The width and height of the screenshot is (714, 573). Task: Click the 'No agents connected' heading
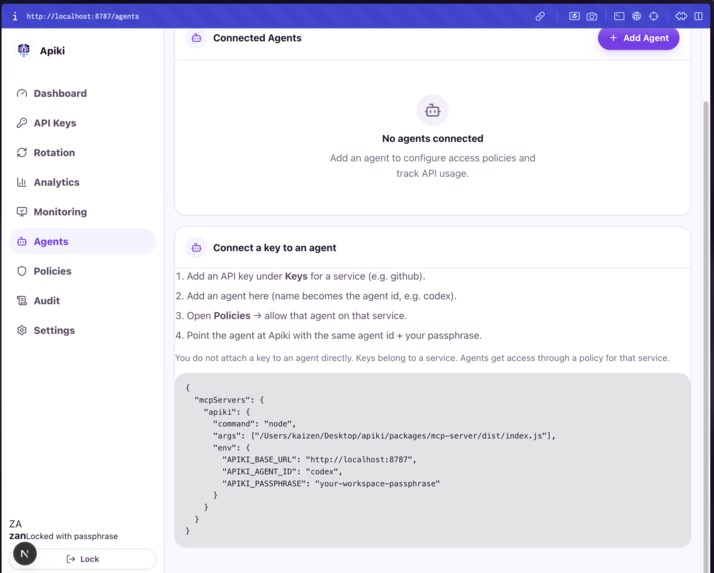point(432,138)
